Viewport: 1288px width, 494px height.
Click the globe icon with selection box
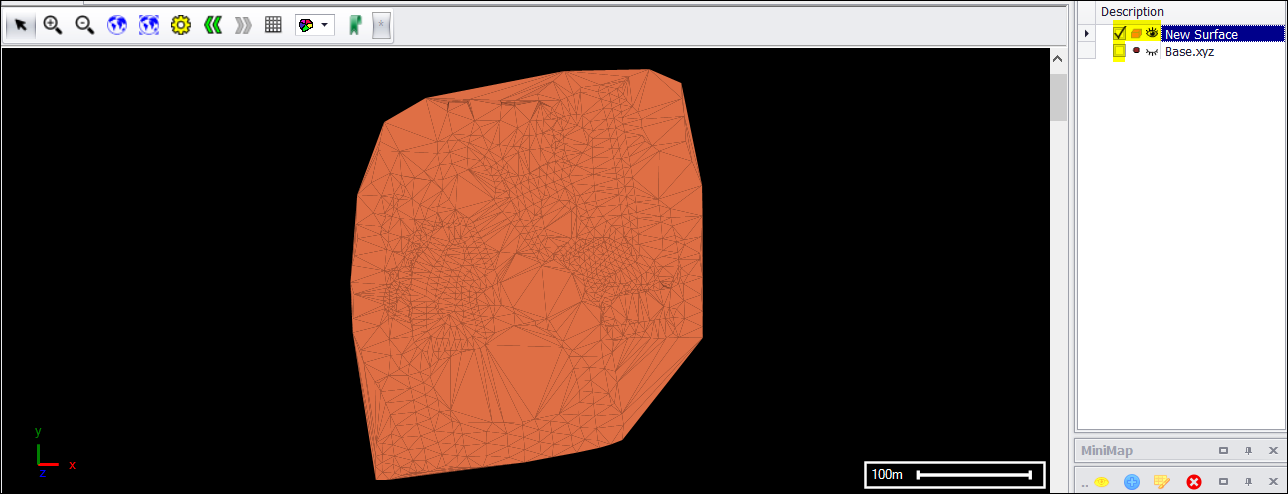[149, 26]
